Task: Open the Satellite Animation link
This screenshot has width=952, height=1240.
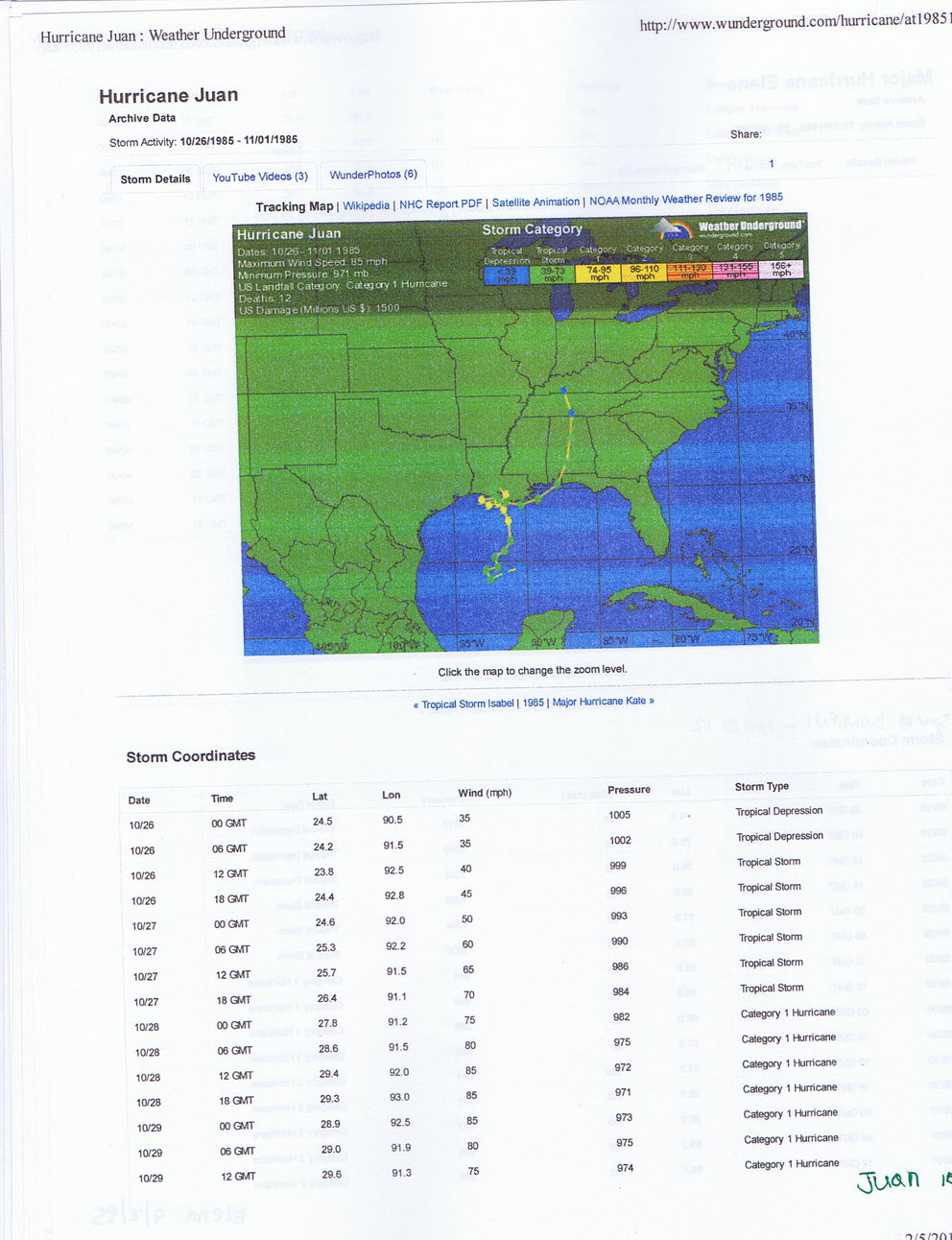Action: (535, 203)
